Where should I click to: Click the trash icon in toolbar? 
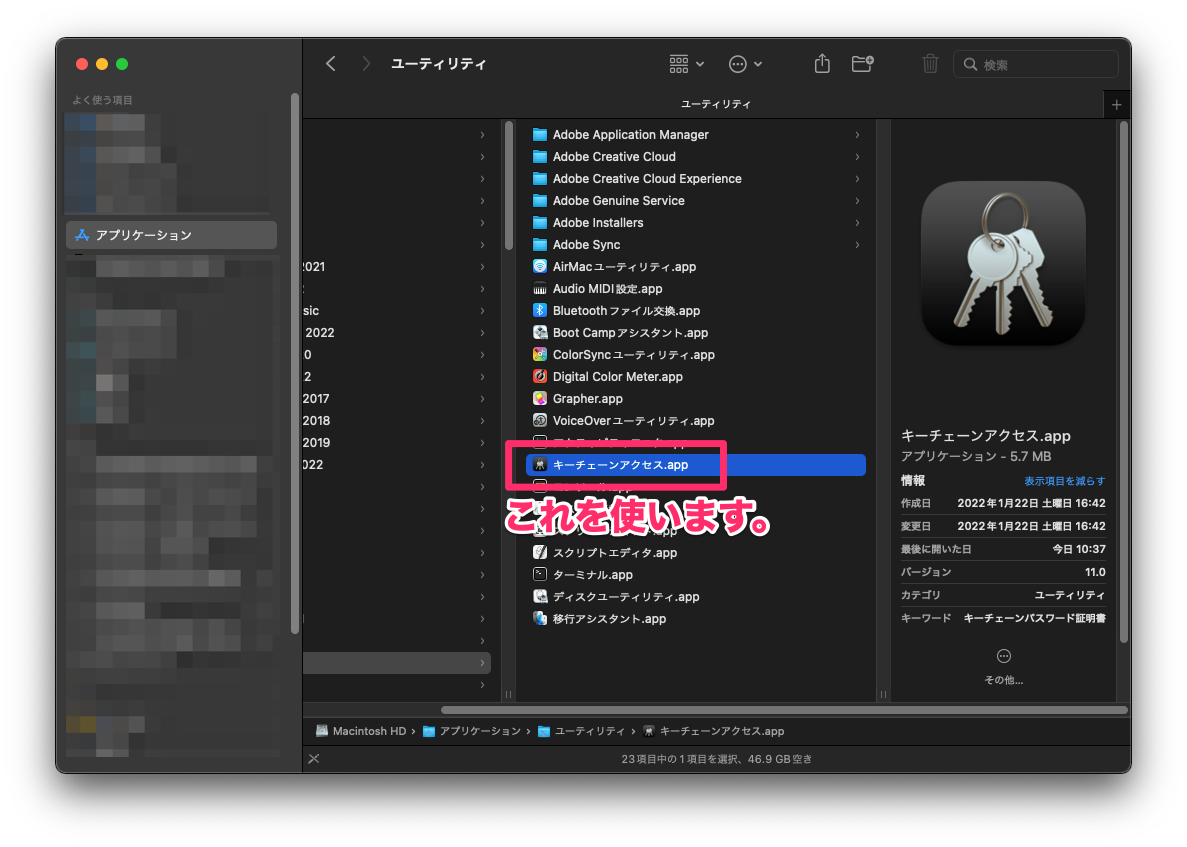(x=930, y=64)
